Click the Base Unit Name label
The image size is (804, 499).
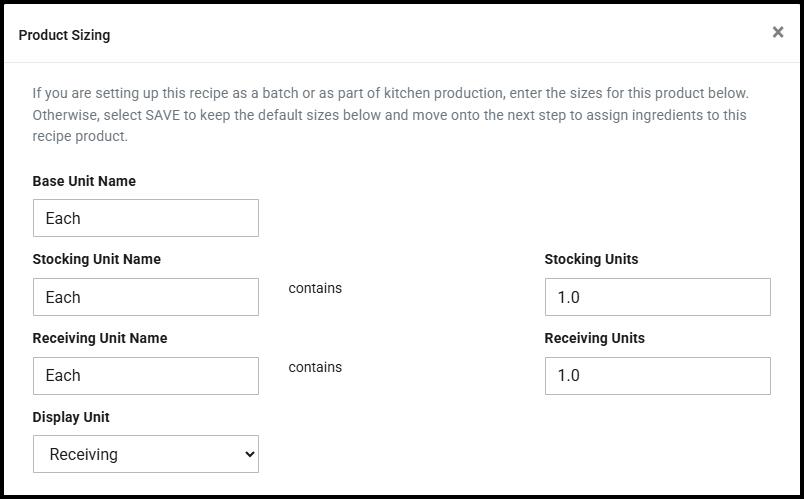[x=84, y=181]
